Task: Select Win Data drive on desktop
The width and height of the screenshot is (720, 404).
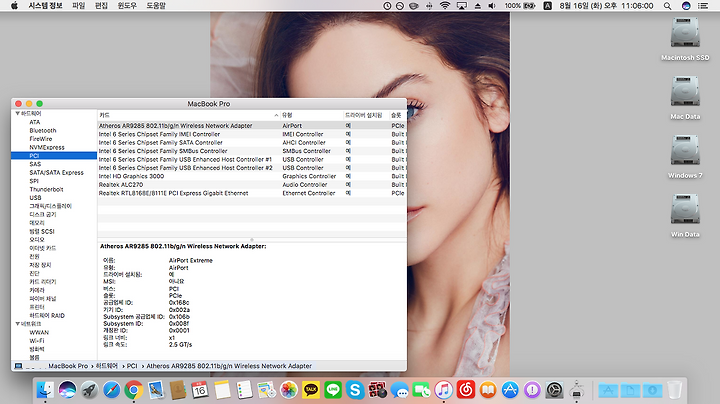Action: coord(685,216)
